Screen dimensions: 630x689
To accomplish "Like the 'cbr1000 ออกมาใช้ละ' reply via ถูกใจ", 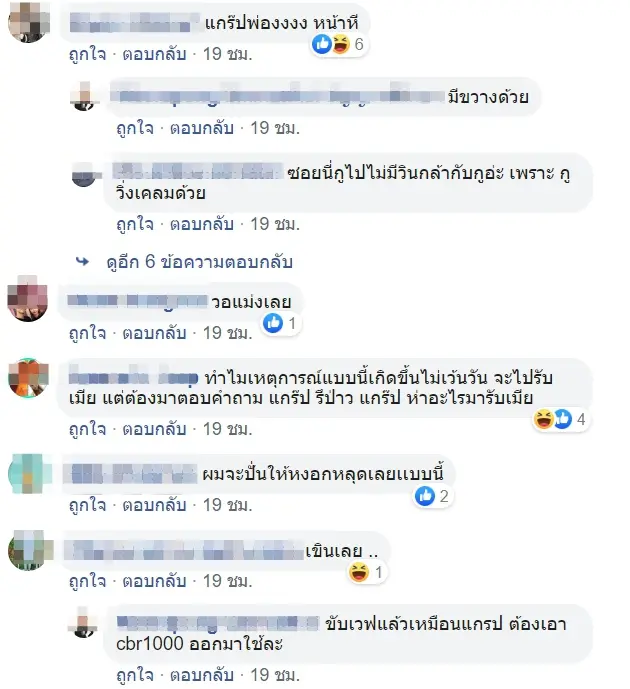I will point(135,674).
